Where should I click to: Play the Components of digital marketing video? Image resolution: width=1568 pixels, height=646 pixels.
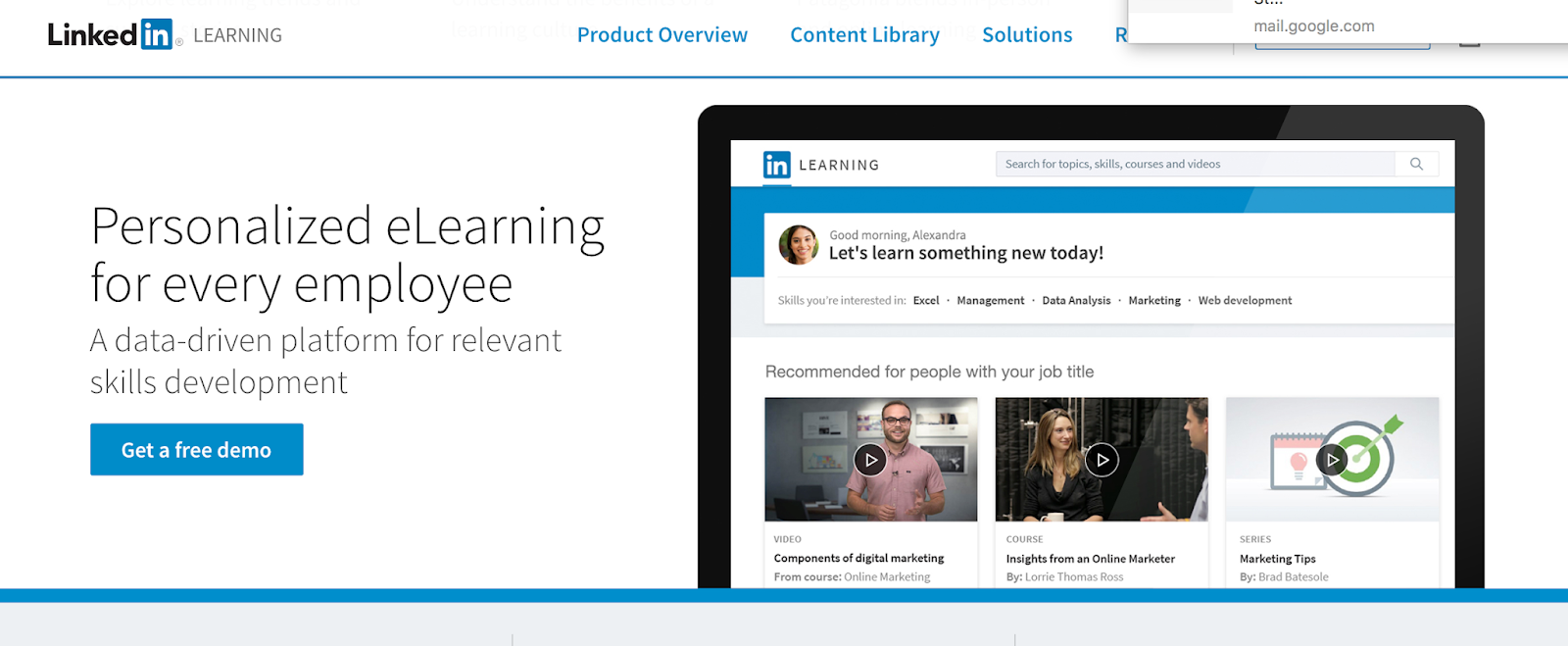point(870,460)
